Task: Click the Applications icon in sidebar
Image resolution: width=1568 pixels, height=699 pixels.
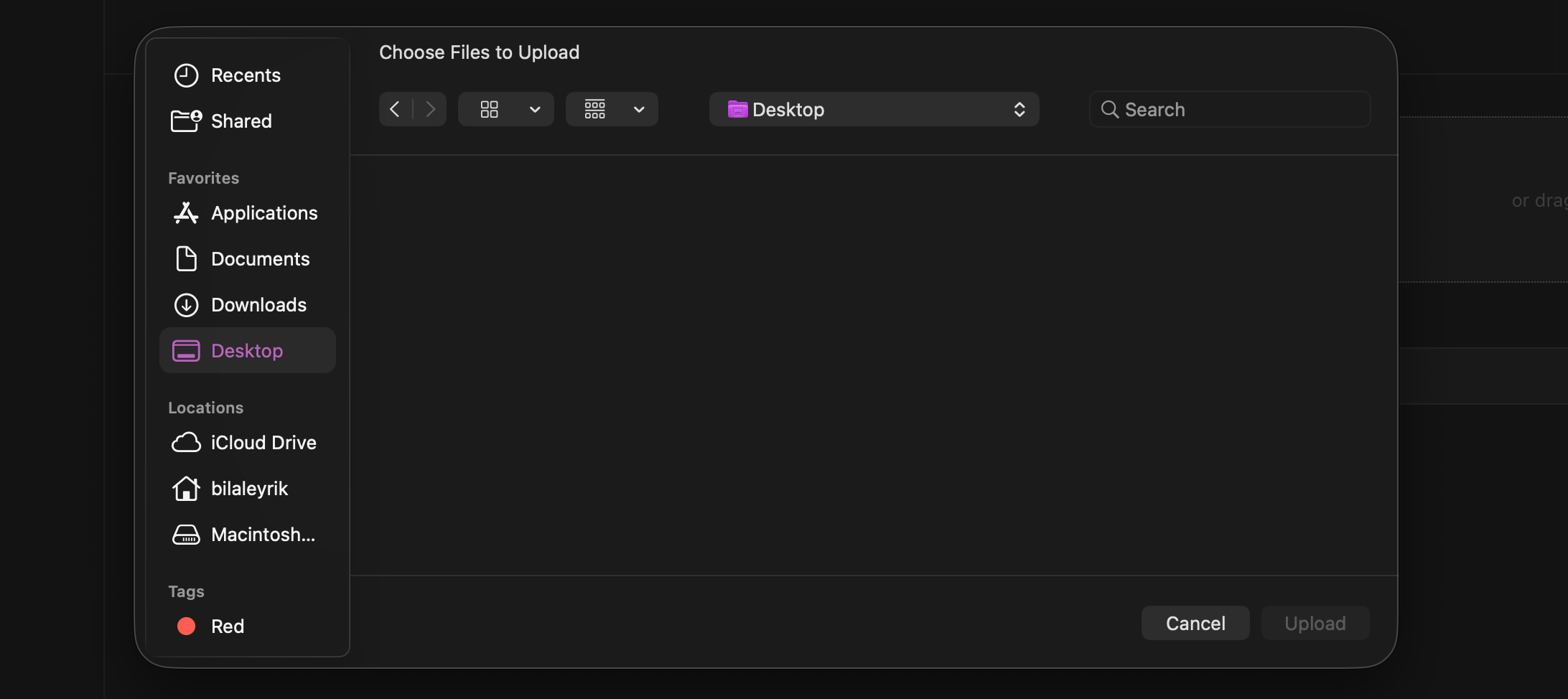Action: [186, 213]
